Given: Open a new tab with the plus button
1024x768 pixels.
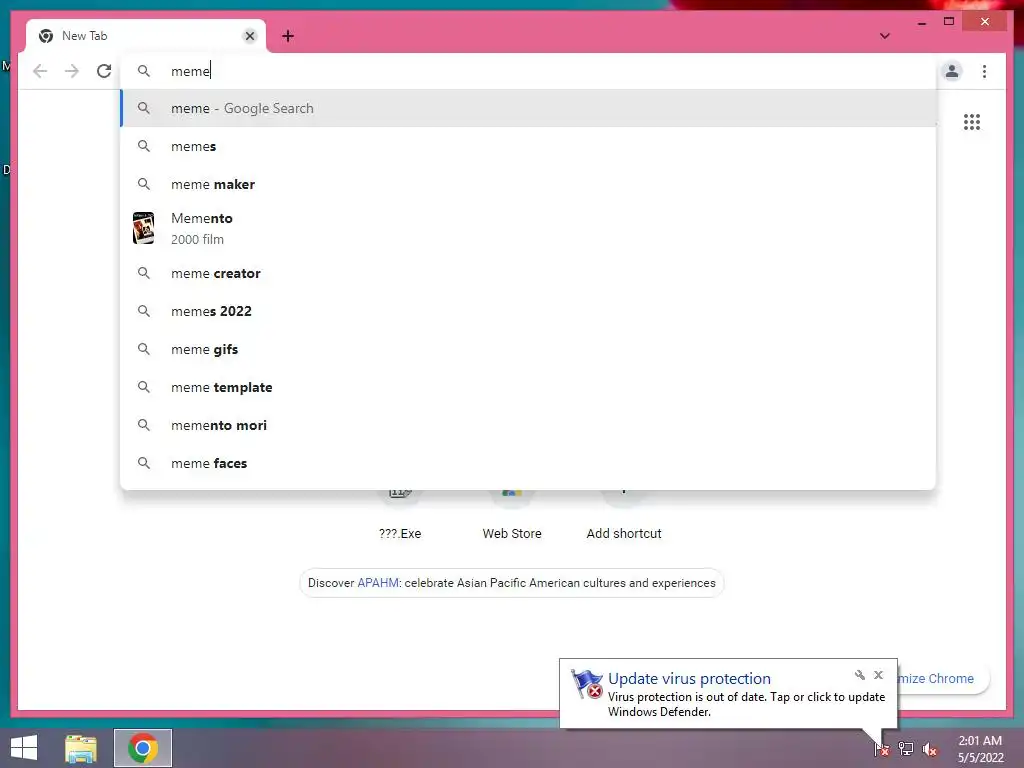Looking at the screenshot, I should (x=288, y=36).
